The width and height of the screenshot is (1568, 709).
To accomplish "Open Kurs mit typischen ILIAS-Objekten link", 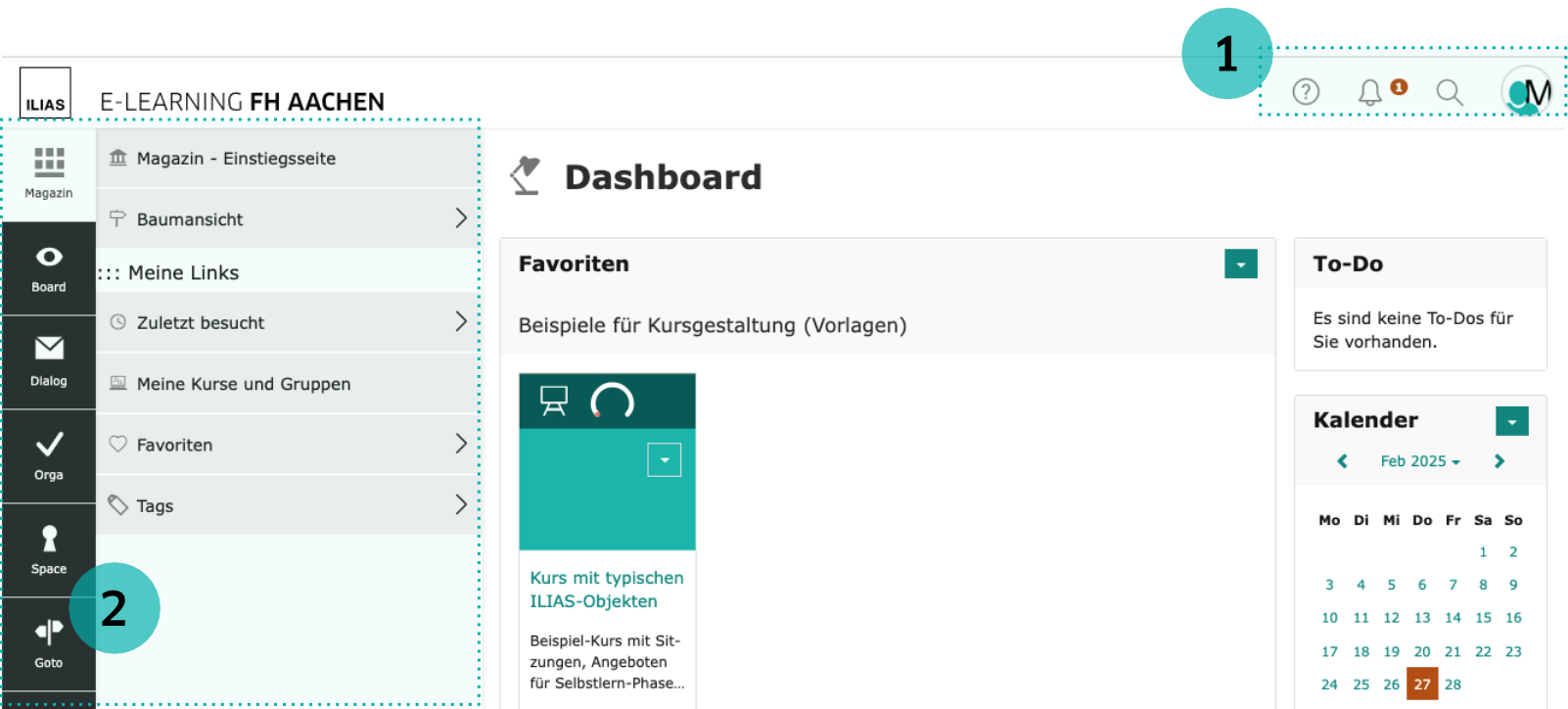I will pos(606,590).
